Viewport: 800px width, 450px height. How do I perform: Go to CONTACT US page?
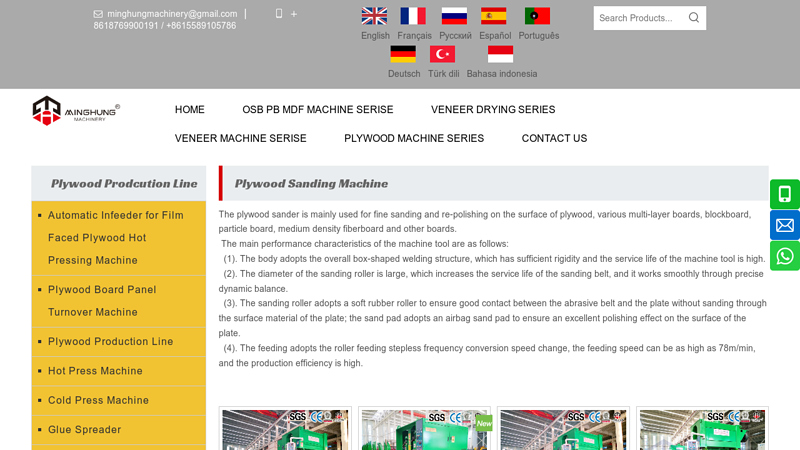[x=554, y=139]
